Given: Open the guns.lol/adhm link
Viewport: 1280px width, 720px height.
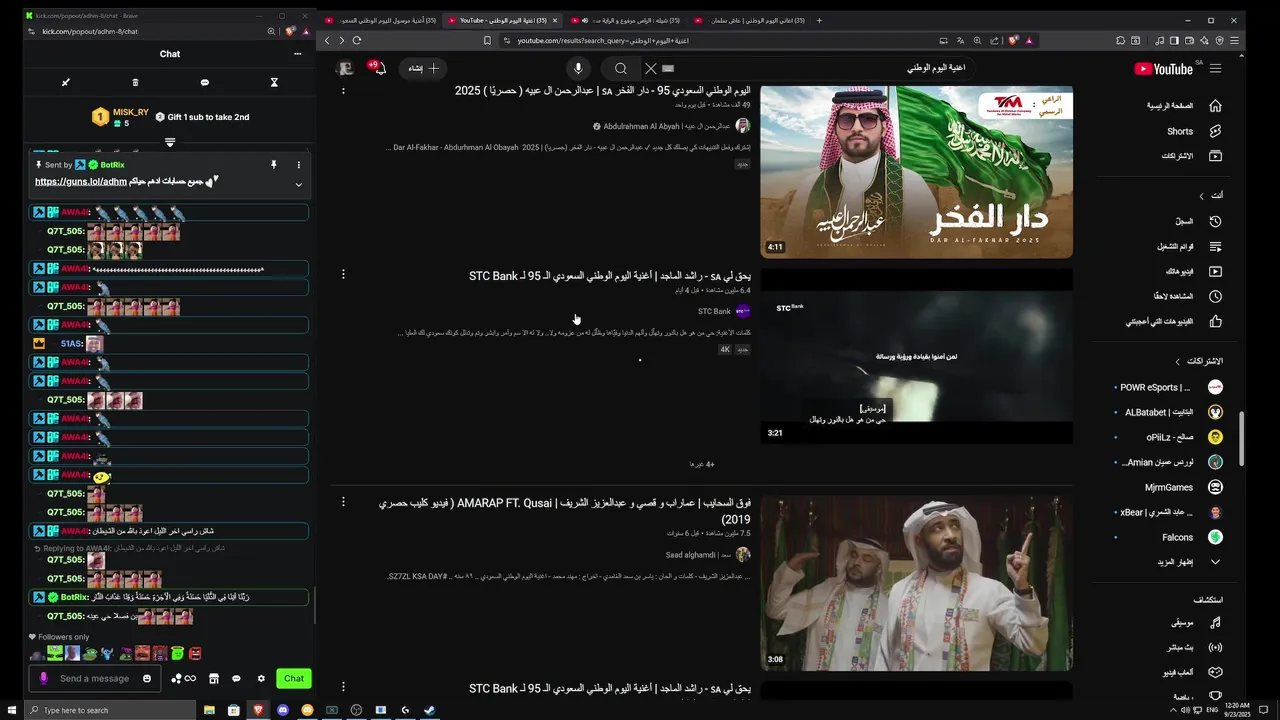Looking at the screenshot, I should [81, 182].
